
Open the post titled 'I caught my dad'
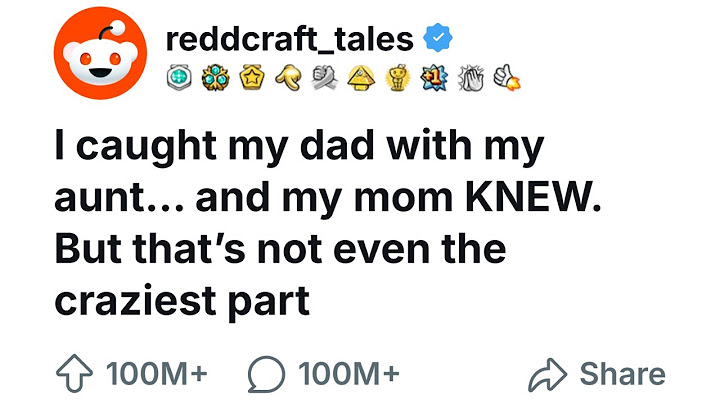click(x=327, y=223)
